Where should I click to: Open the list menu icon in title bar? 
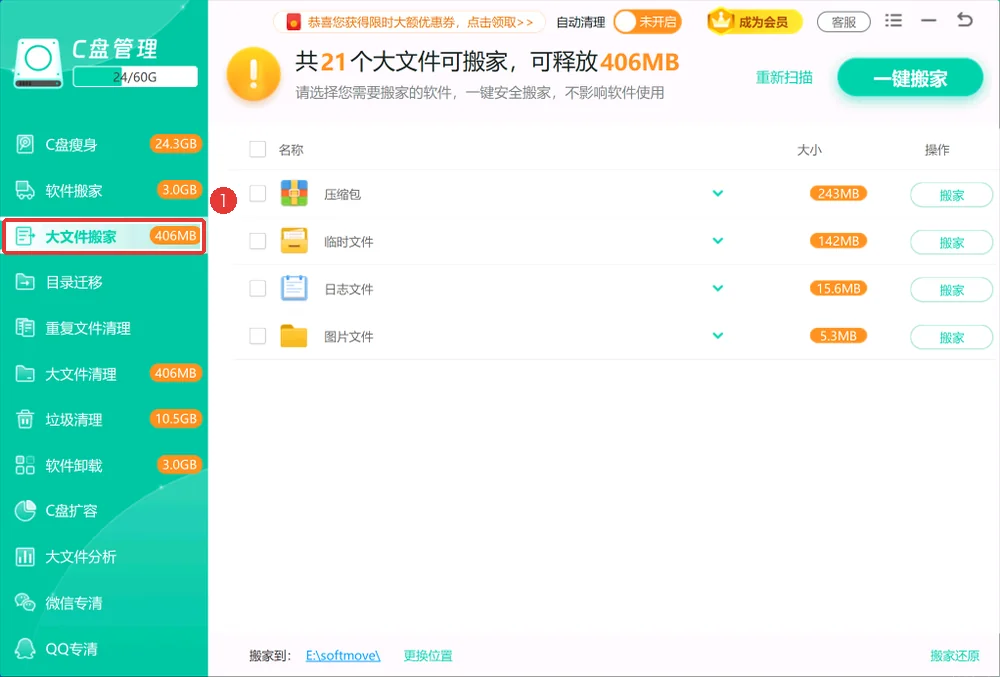893,20
